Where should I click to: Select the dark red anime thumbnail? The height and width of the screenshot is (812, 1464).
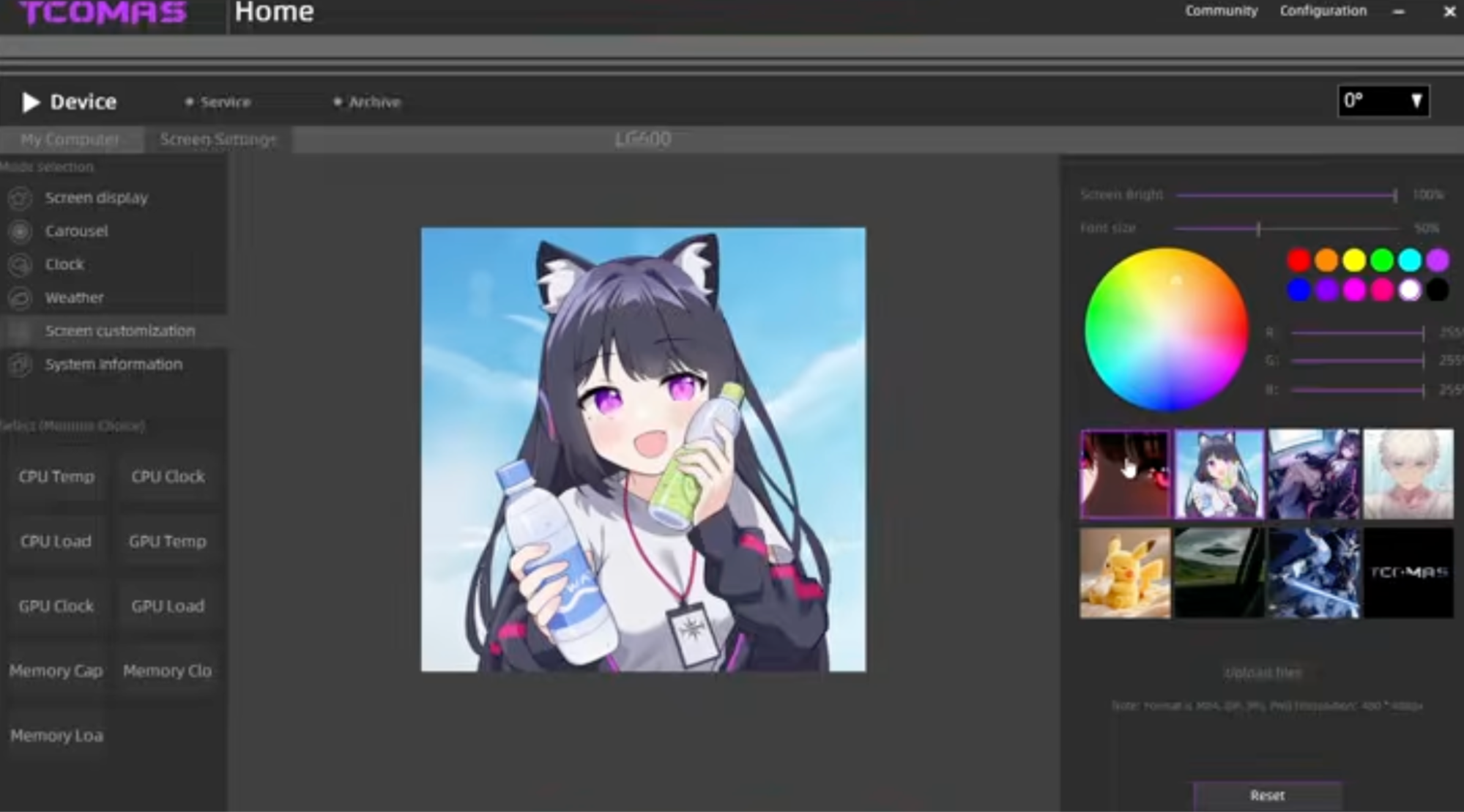click(1126, 474)
